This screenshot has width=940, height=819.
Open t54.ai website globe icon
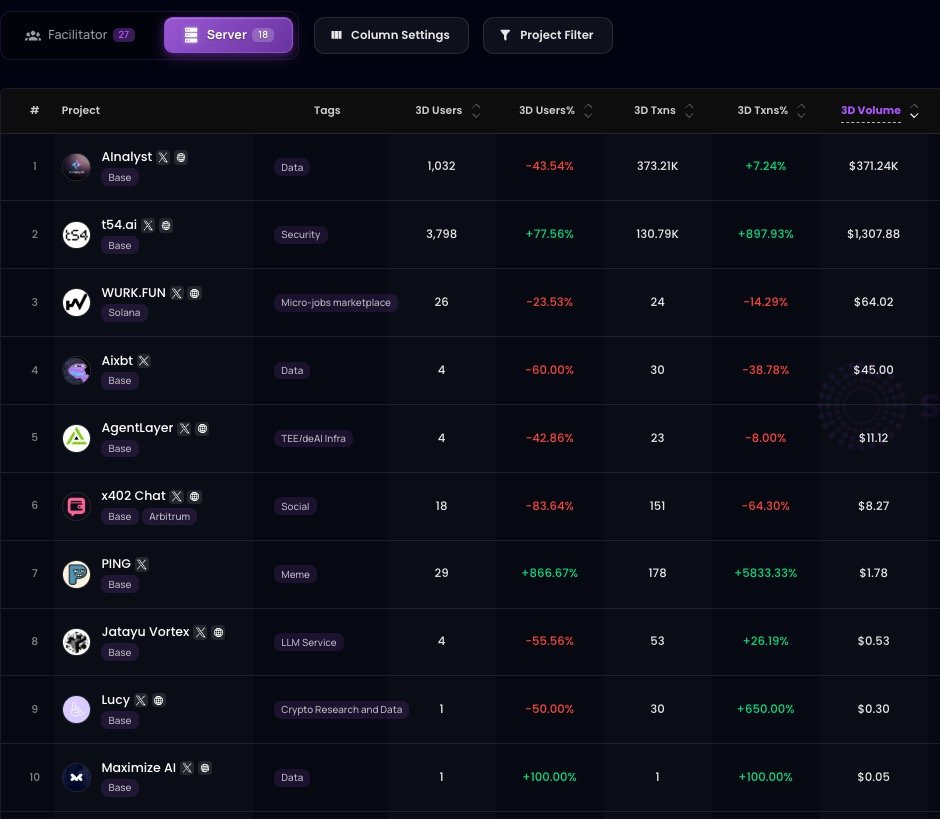click(166, 225)
